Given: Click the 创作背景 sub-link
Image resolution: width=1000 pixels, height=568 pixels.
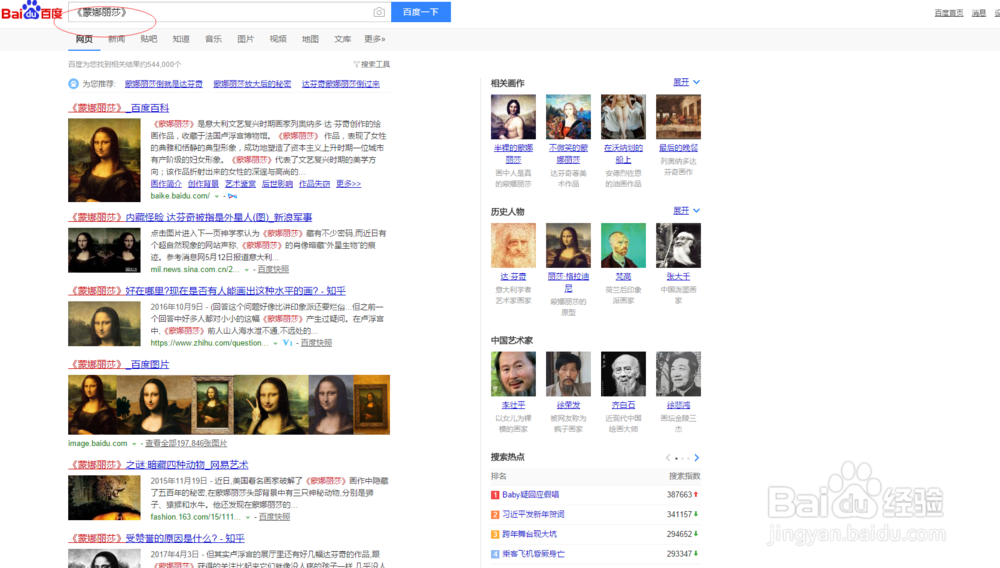Looking at the screenshot, I should coord(203,184).
